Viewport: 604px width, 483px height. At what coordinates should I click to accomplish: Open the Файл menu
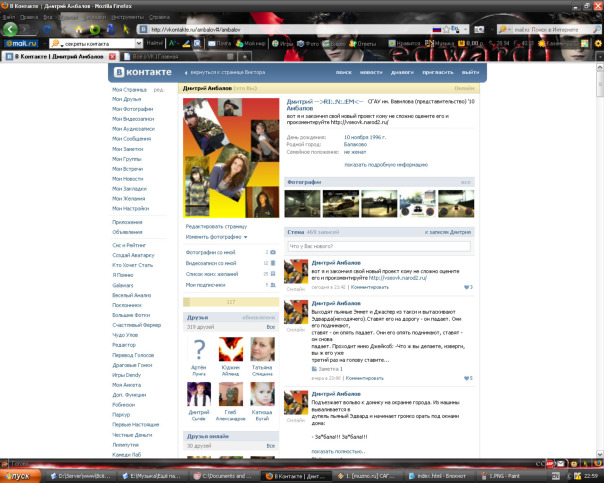pos(8,17)
